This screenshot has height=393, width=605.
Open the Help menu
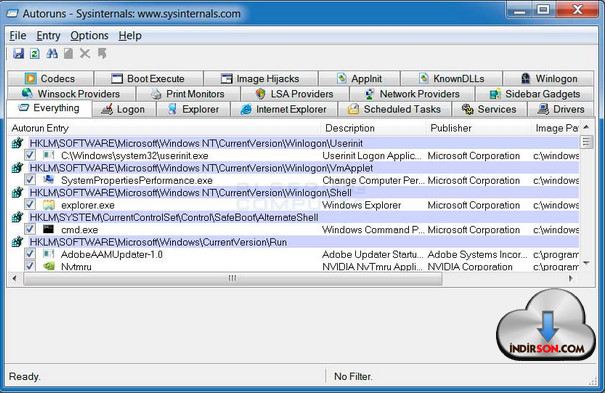click(130, 35)
